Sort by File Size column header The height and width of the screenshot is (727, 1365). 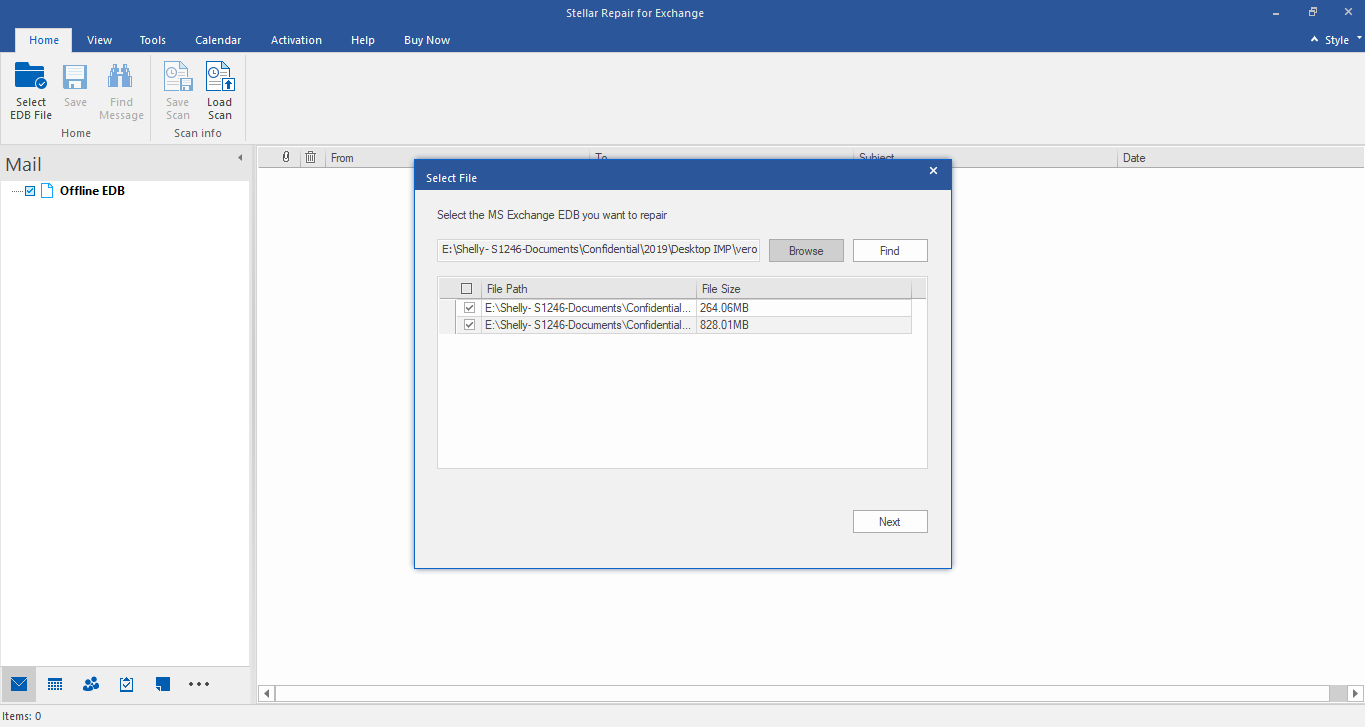pyautogui.click(x=804, y=289)
